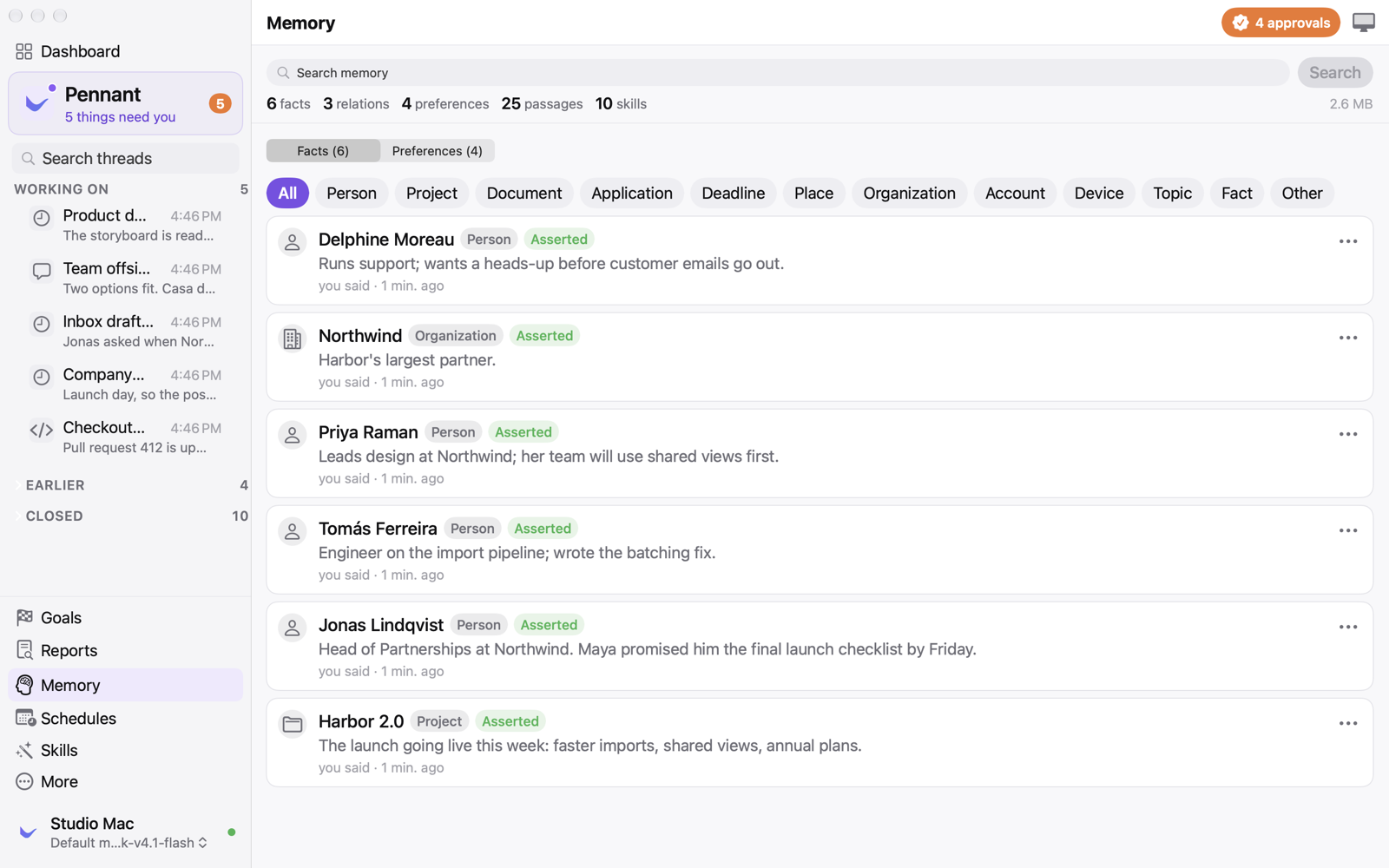This screenshot has width=1389, height=868.
Task: Open the Team offsi... thread
Action: 126,278
